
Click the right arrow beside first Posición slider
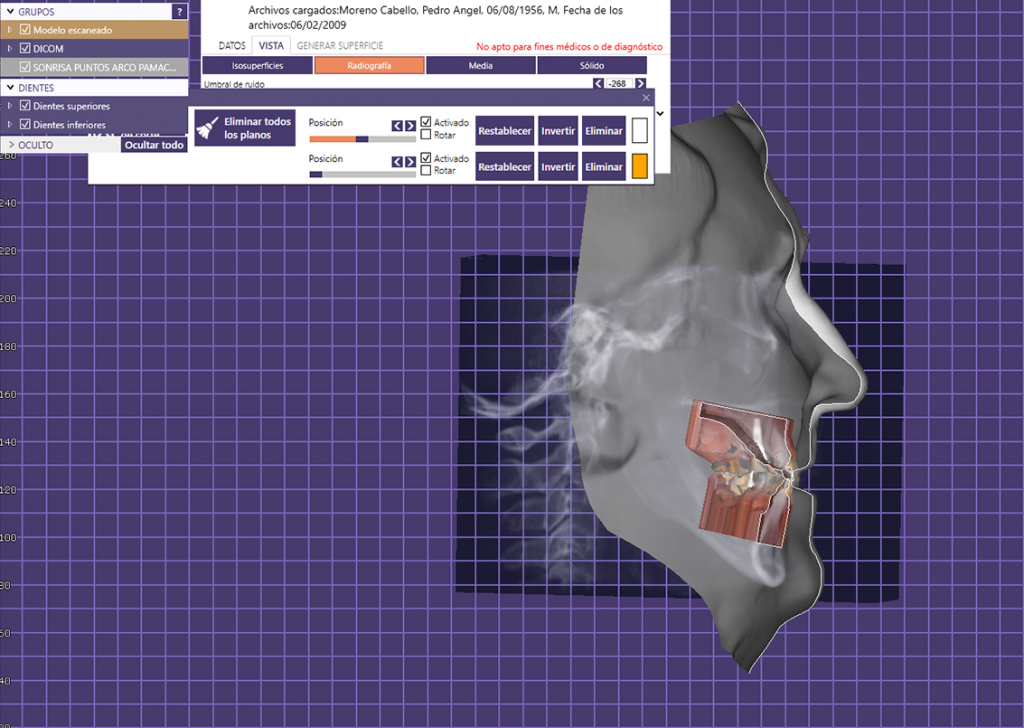click(410, 125)
